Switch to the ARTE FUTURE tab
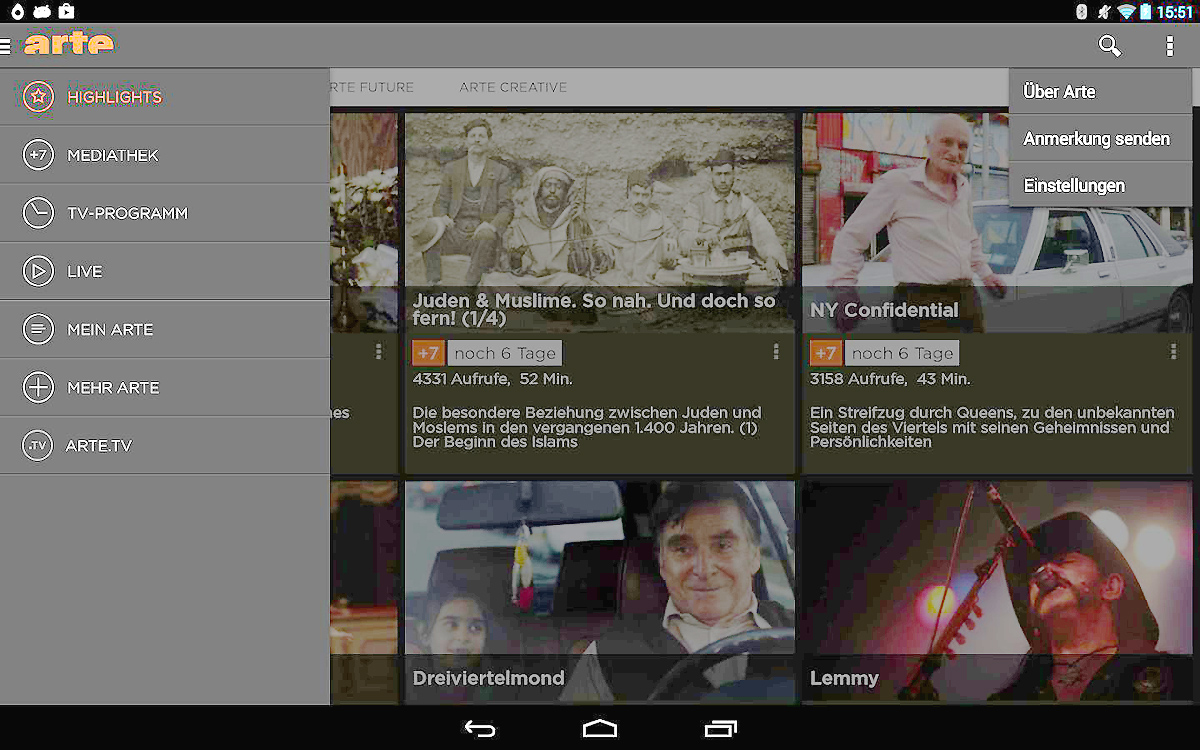1200x750 pixels. coord(370,87)
